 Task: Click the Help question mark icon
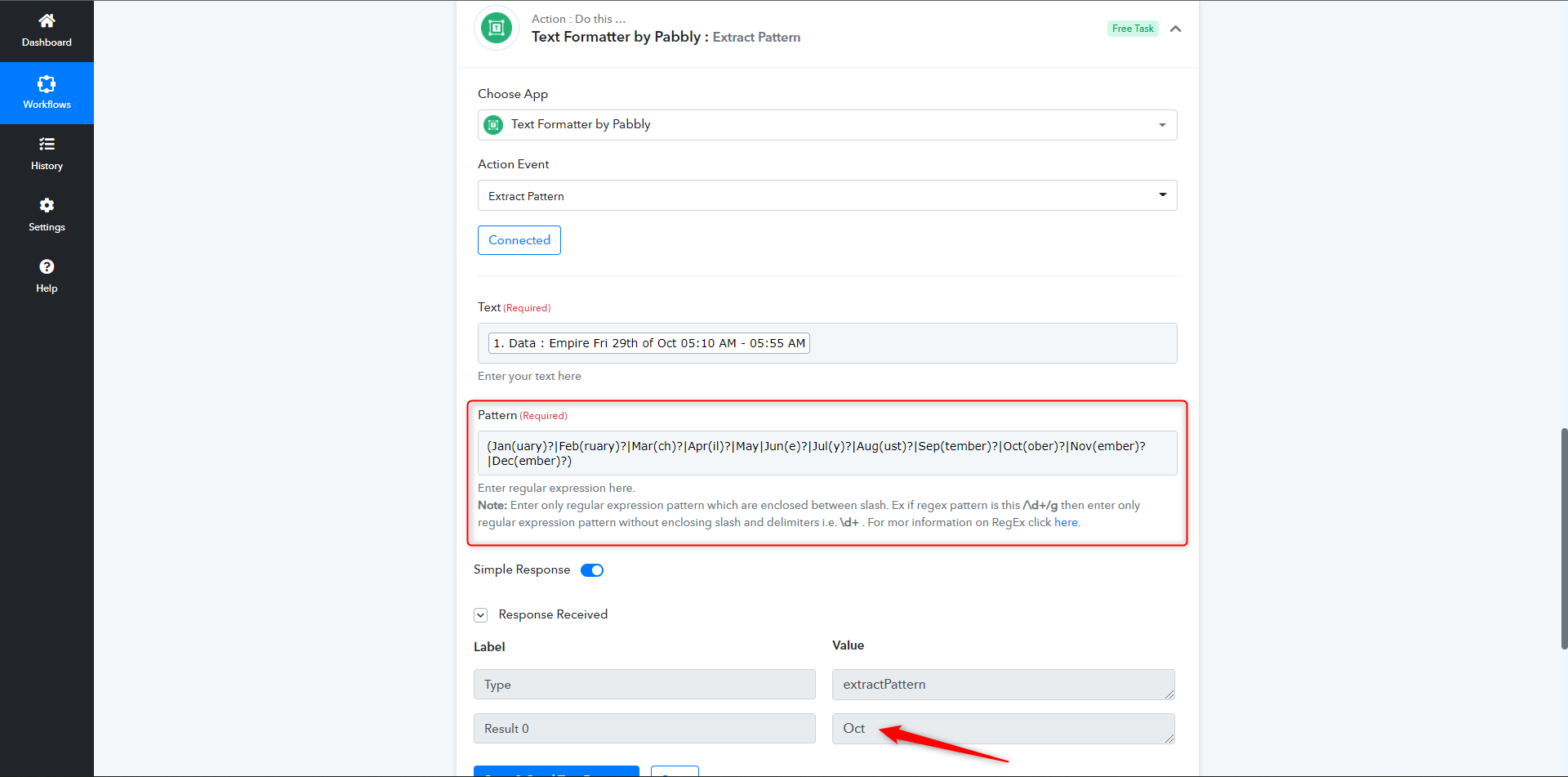tap(47, 266)
